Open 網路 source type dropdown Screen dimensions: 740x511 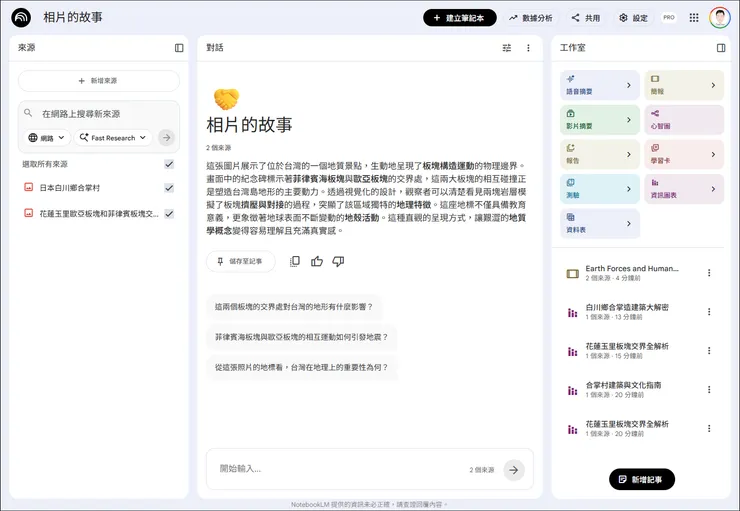[x=46, y=138]
